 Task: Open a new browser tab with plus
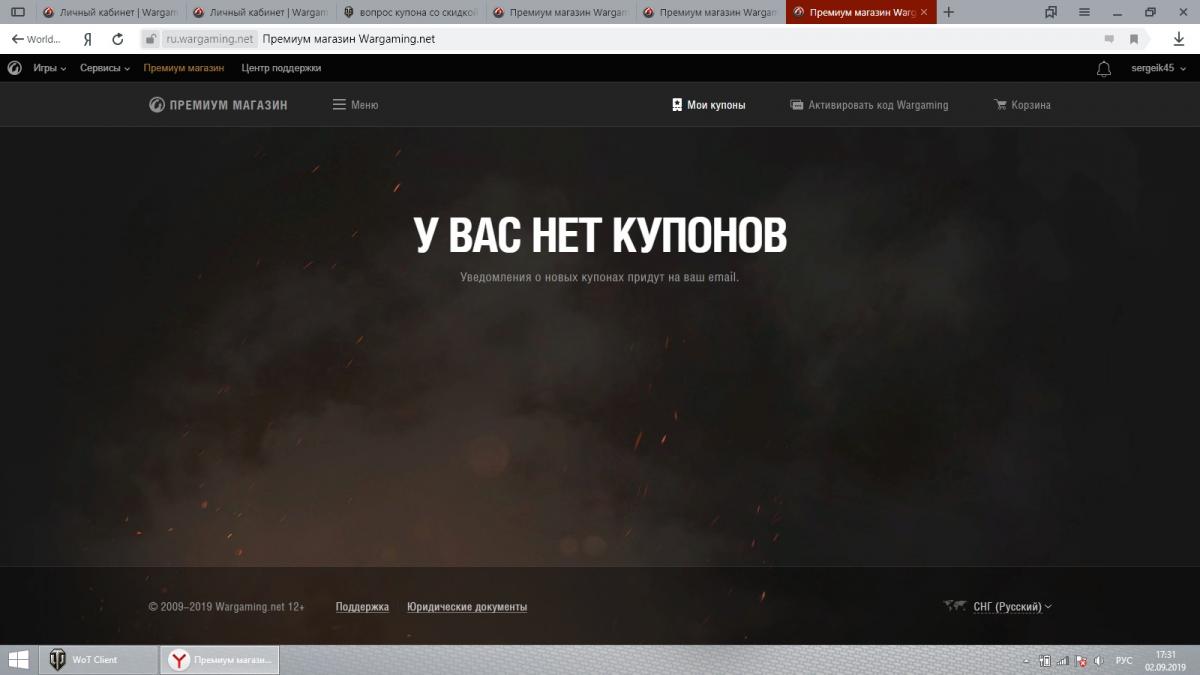point(949,12)
